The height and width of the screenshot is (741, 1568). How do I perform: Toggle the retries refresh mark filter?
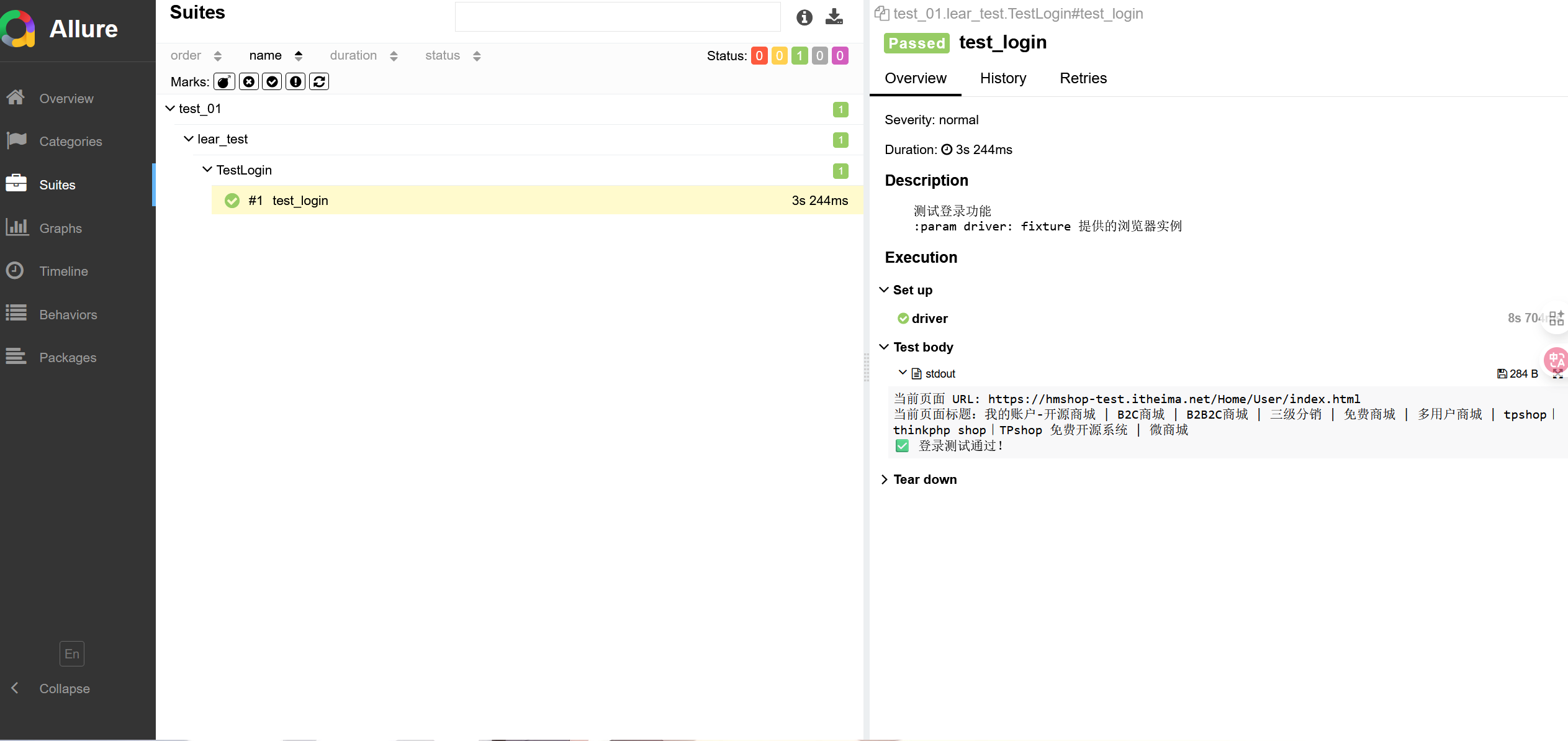tap(319, 81)
